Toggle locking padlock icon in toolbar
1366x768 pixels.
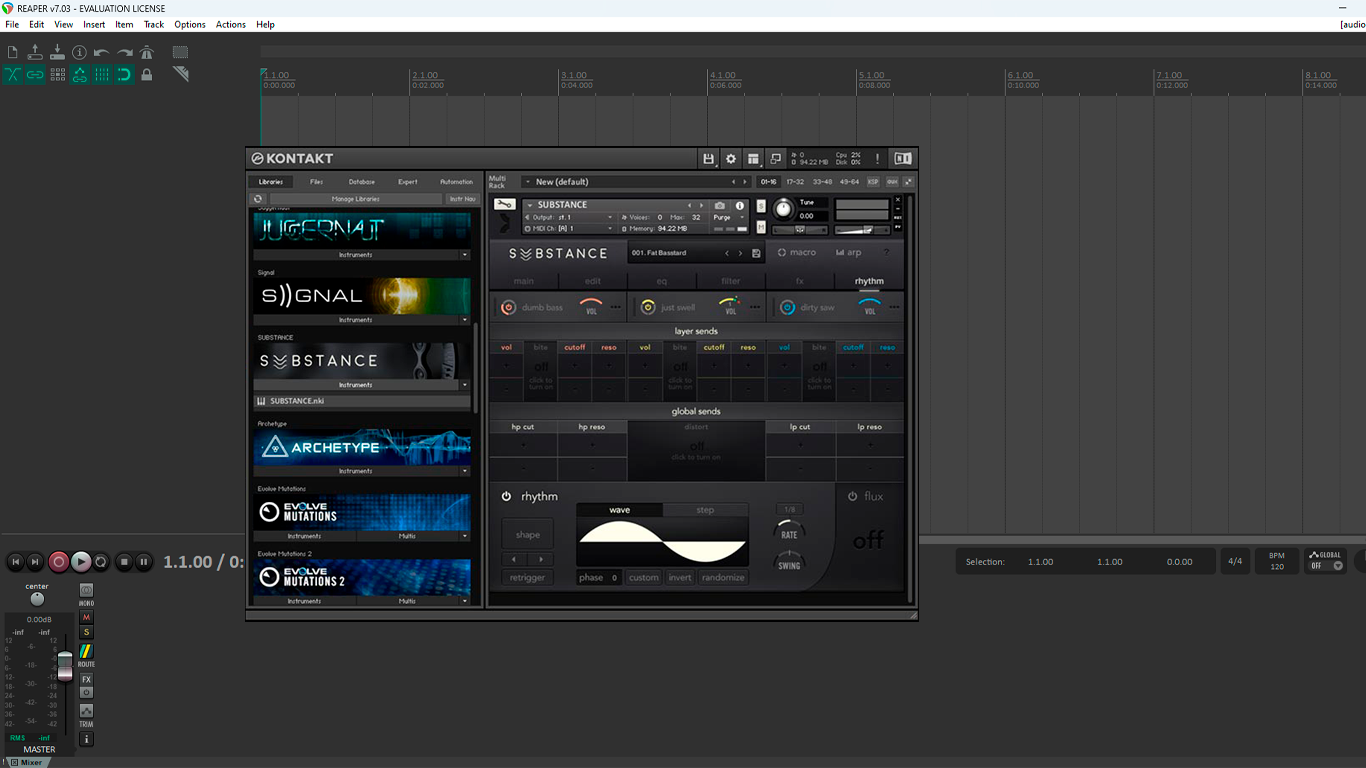147,74
